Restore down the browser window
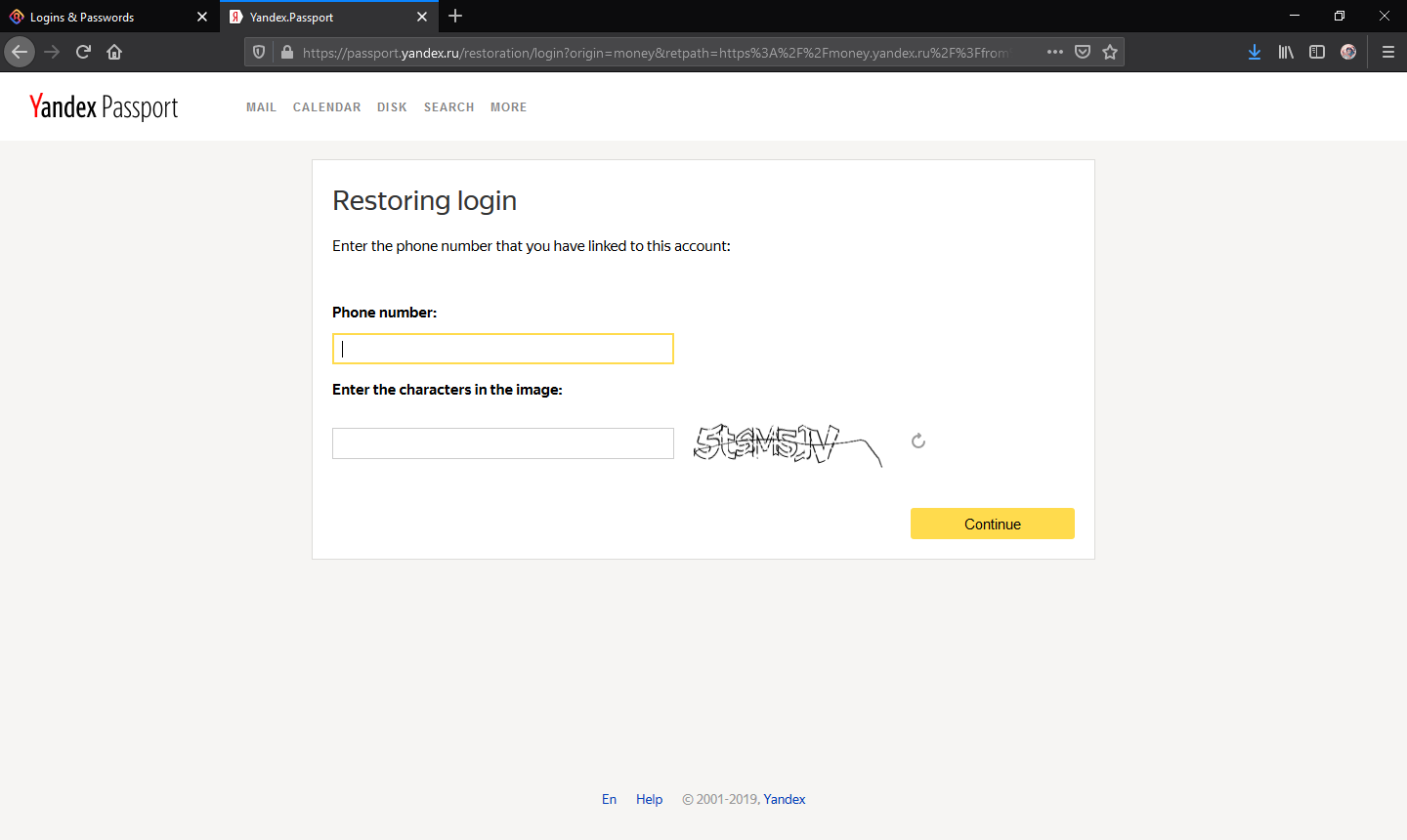 click(1340, 16)
